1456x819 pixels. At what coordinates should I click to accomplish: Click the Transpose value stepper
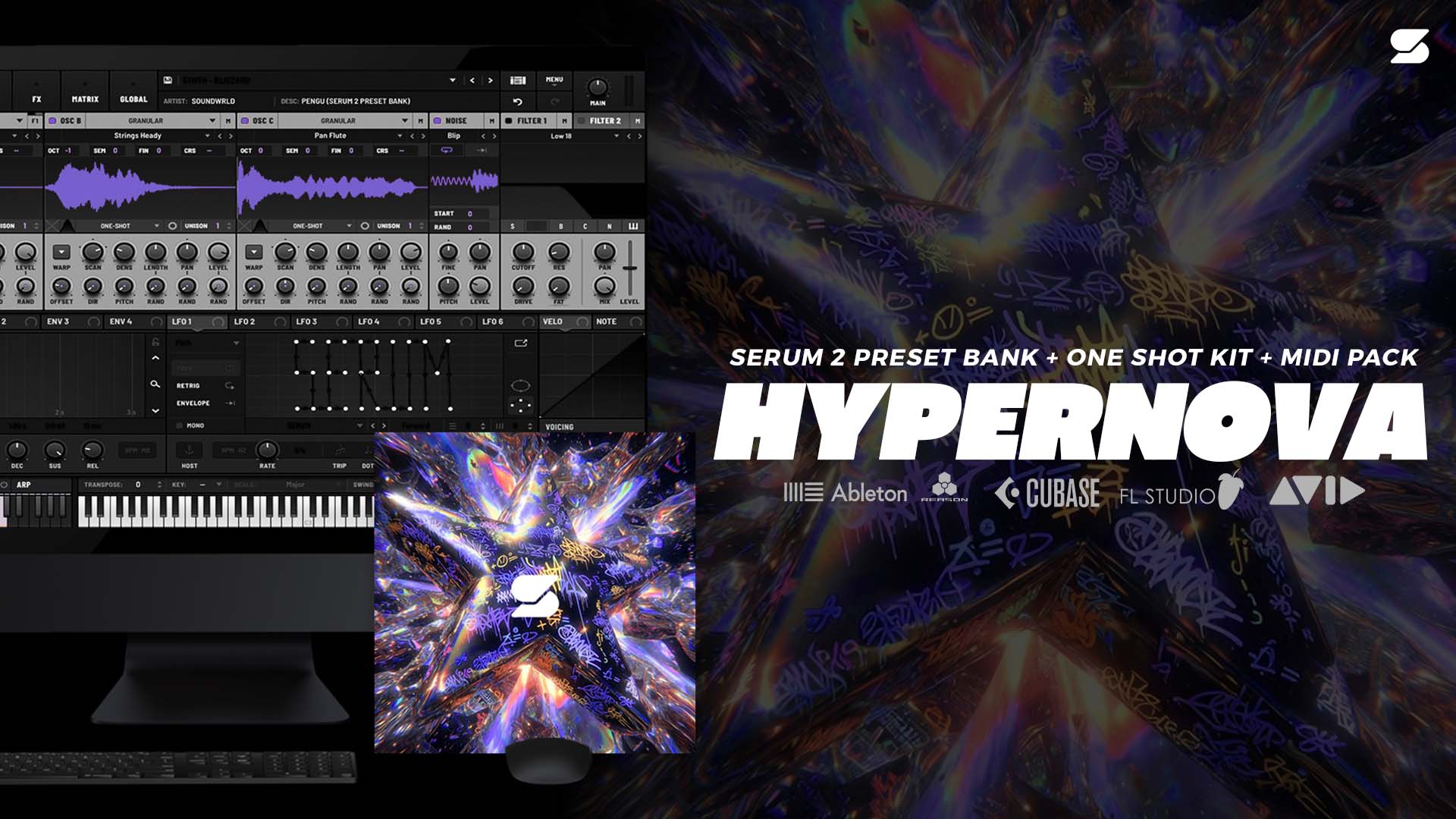click(x=158, y=485)
